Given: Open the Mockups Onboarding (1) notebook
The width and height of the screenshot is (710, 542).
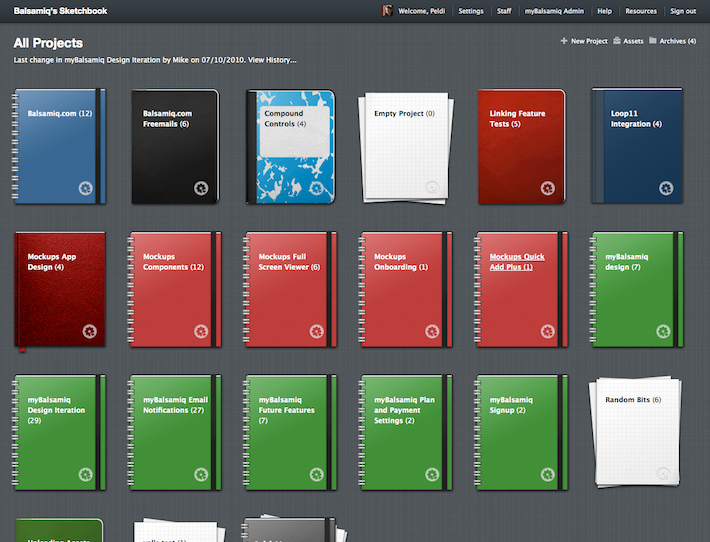Looking at the screenshot, I should [405, 290].
